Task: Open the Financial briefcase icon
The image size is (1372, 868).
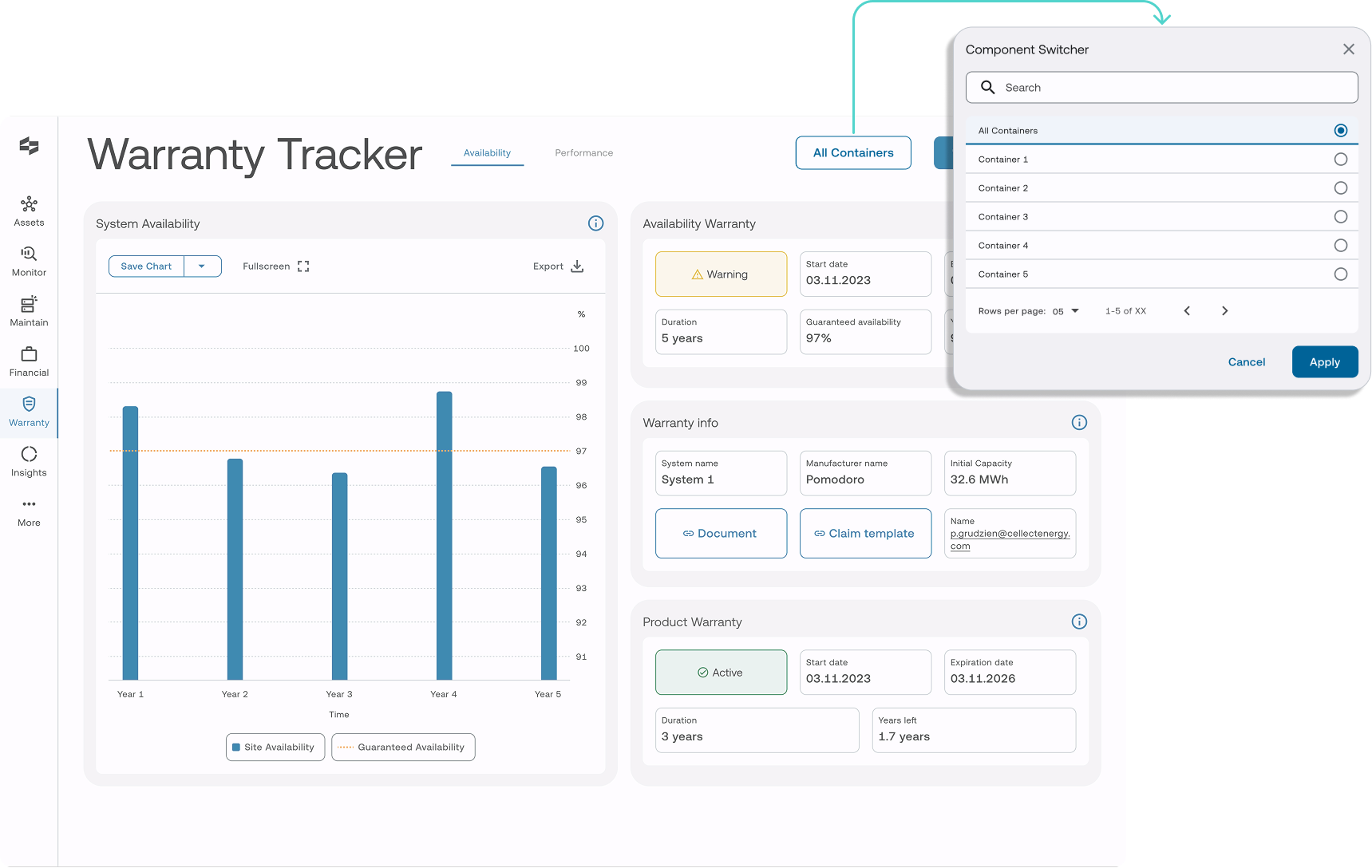Action: tap(29, 354)
